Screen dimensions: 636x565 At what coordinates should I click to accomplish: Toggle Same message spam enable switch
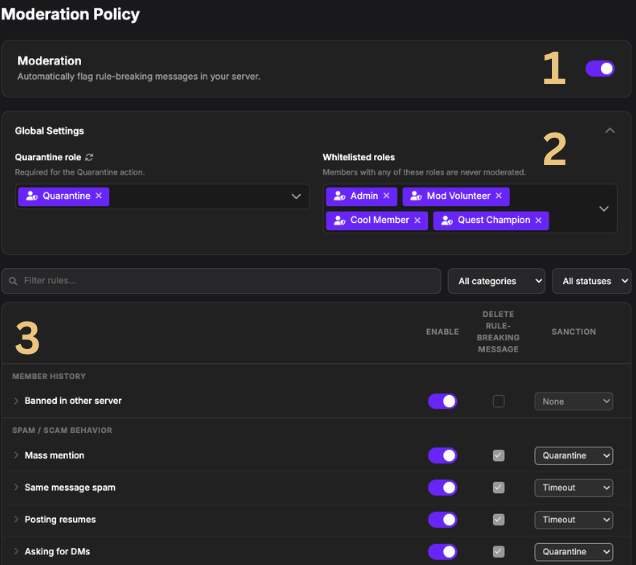click(x=443, y=488)
